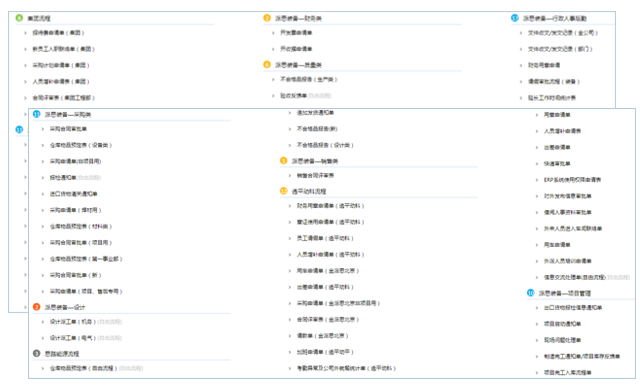Screen dimensions: 640x387
Task: Click the blue badge beside 派思装备—采购类
Action: pos(36,114)
